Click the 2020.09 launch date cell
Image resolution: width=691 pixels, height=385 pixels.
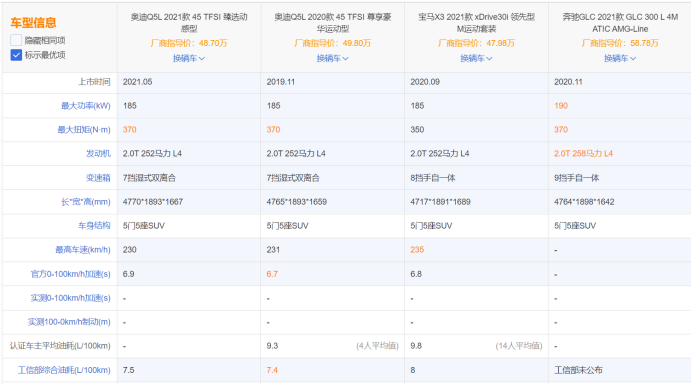[x=425, y=82]
